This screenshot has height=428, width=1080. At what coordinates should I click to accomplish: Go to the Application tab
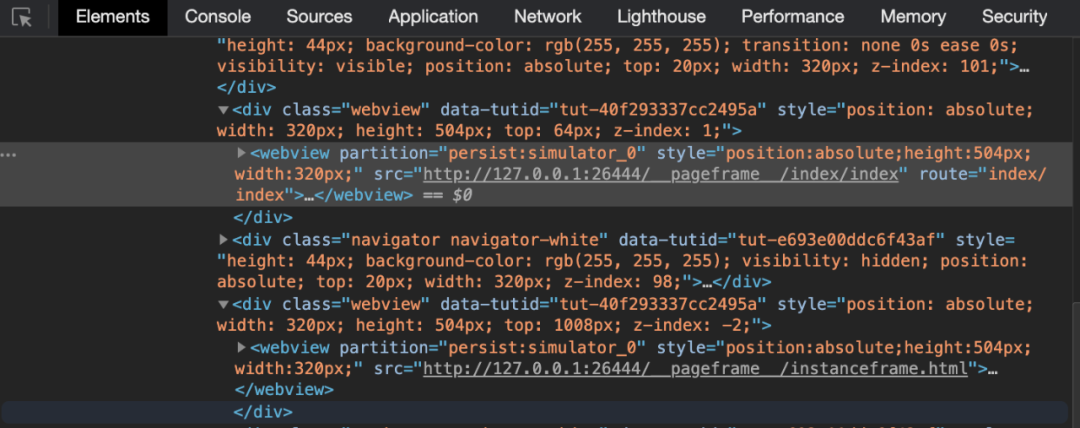pos(433,17)
